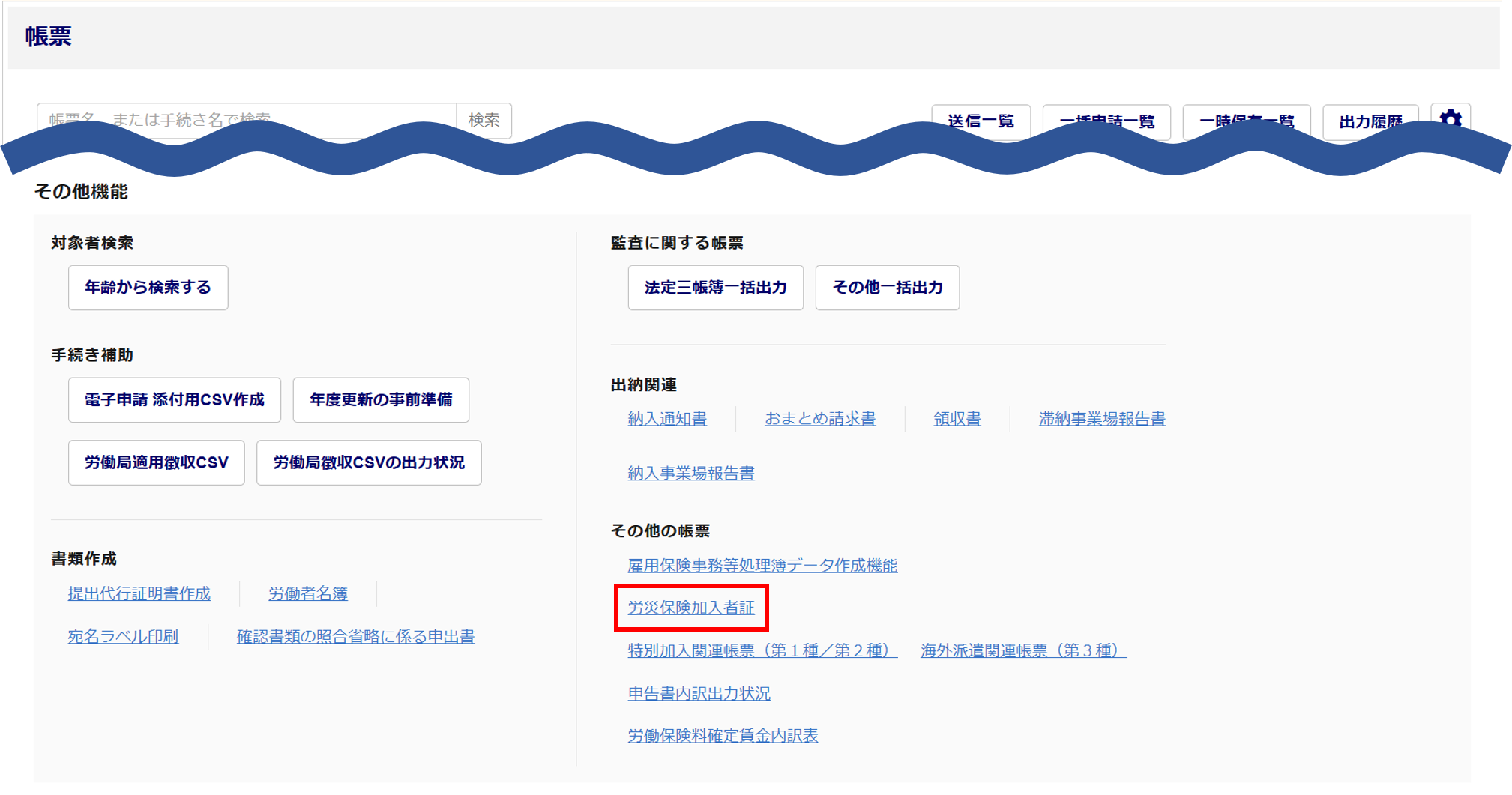
Task: Click the 検索 search button
Action: 484,120
